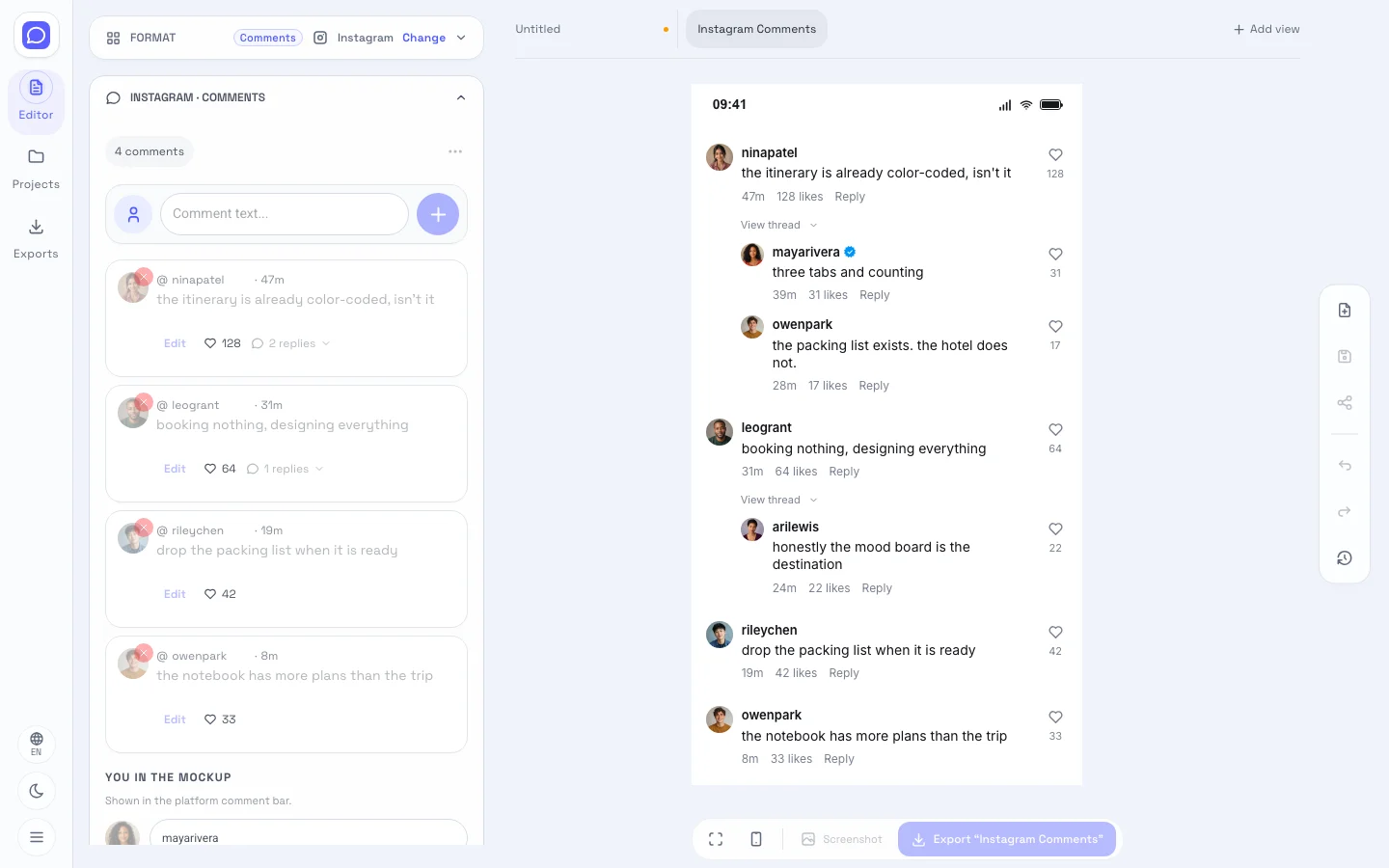
Task: Expand the format dropdown chevron
Action: (461, 38)
